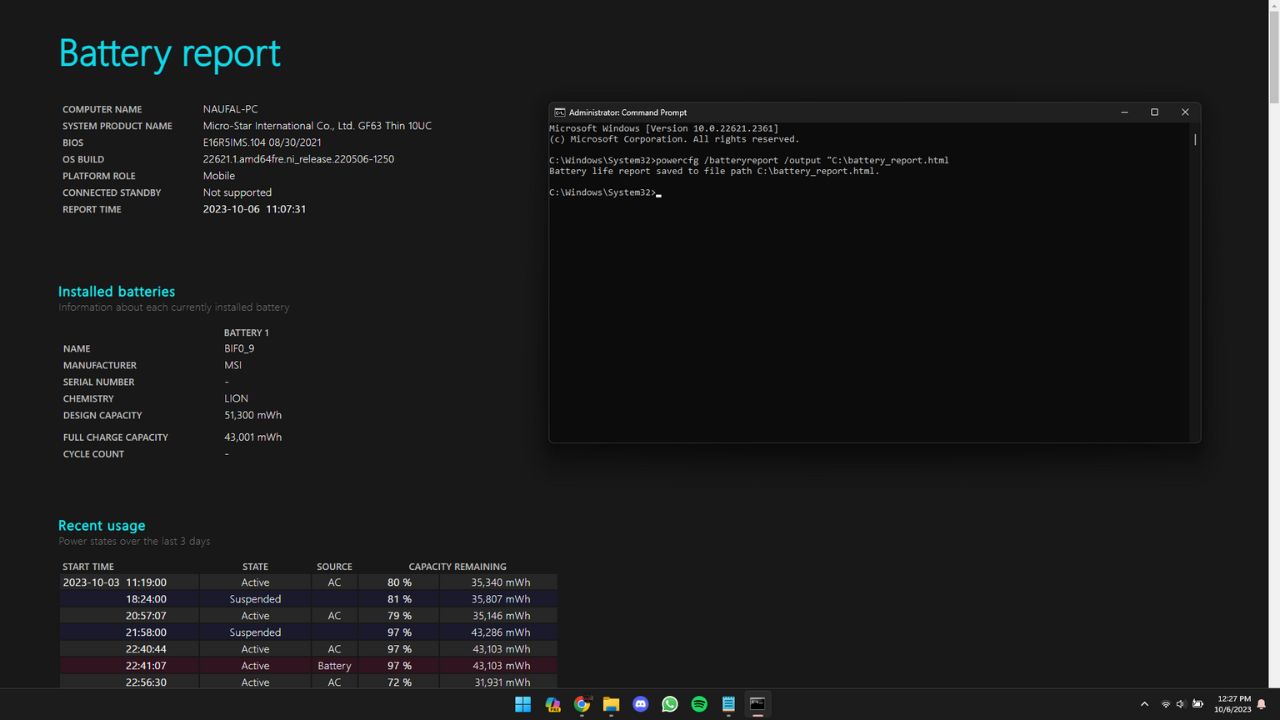Screen dimensions: 1280x720
Task: Switch to Google Chrome in the taskbar
Action: [582, 704]
